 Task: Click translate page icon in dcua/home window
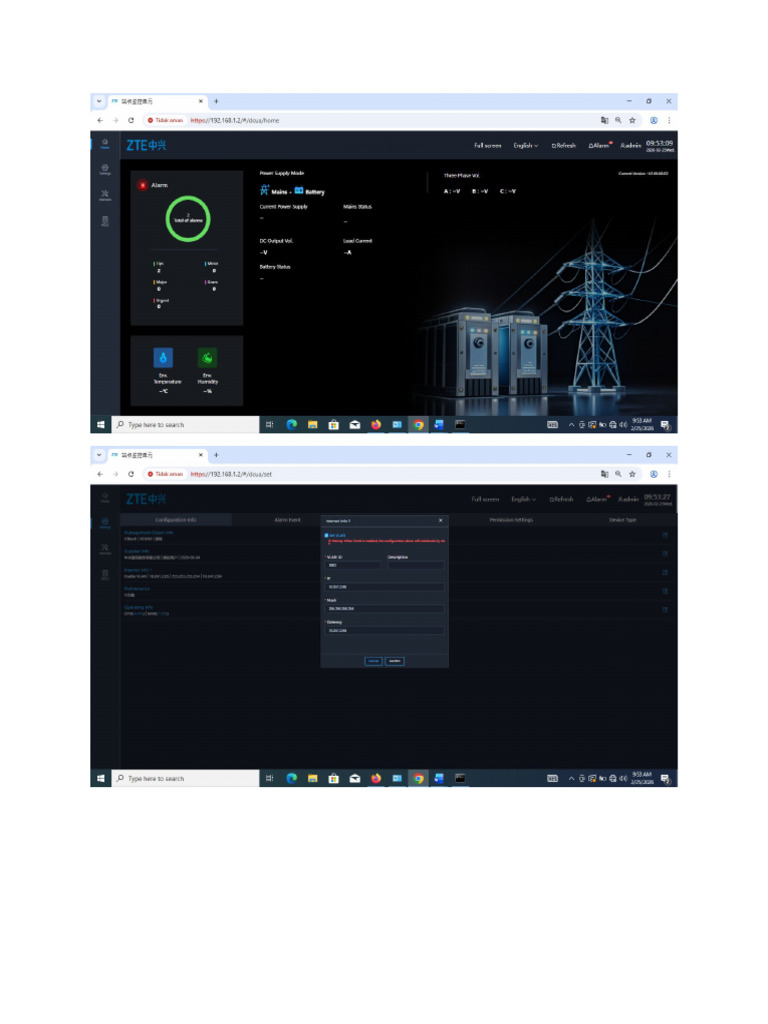tap(604, 120)
